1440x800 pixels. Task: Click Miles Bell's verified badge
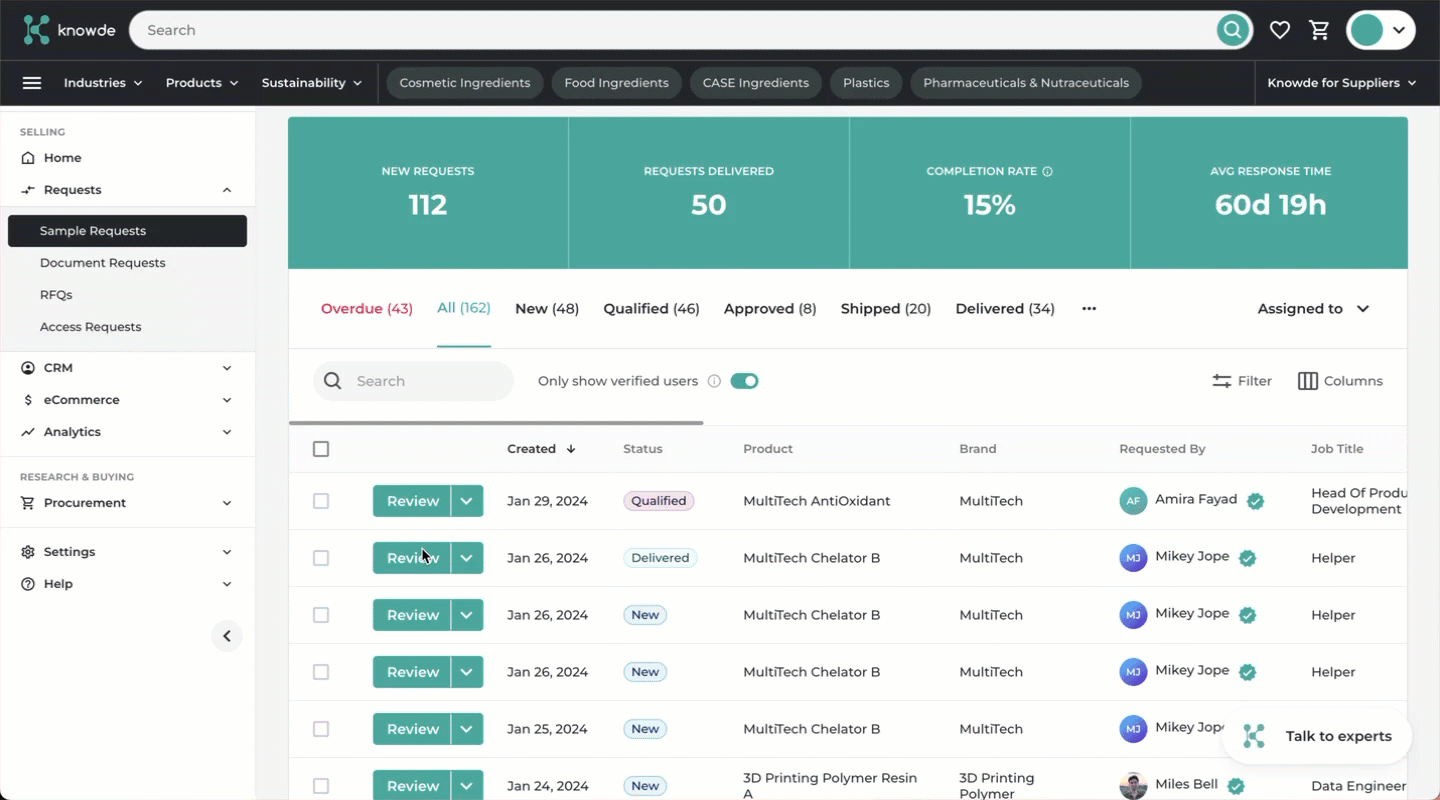[1236, 786]
